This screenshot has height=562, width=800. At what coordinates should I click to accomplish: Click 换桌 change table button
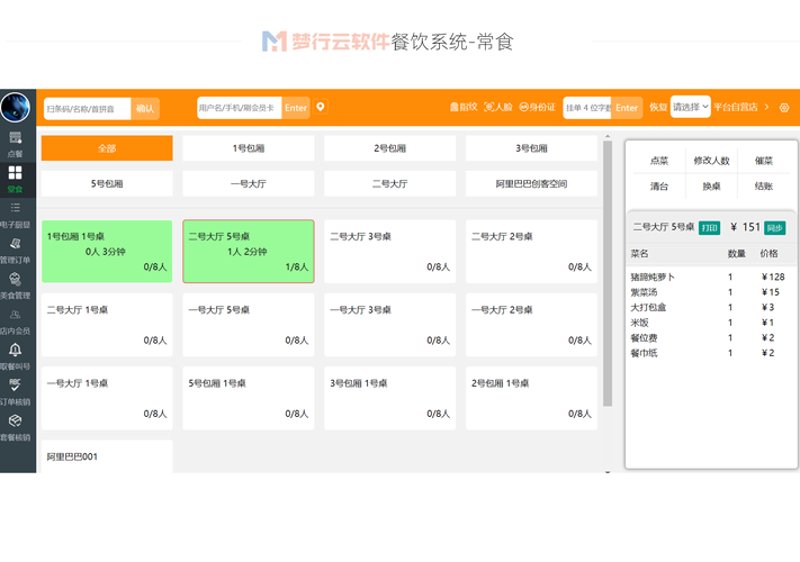[711, 186]
